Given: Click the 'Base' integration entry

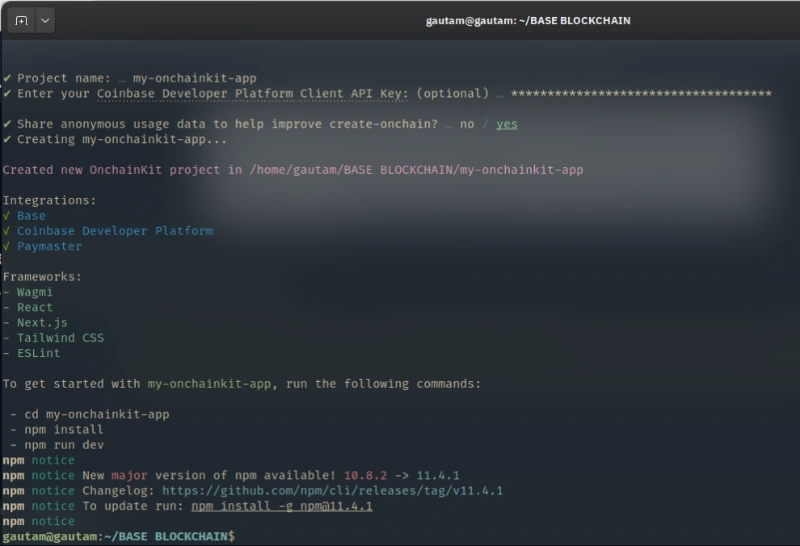Looking at the screenshot, I should click(31, 216).
